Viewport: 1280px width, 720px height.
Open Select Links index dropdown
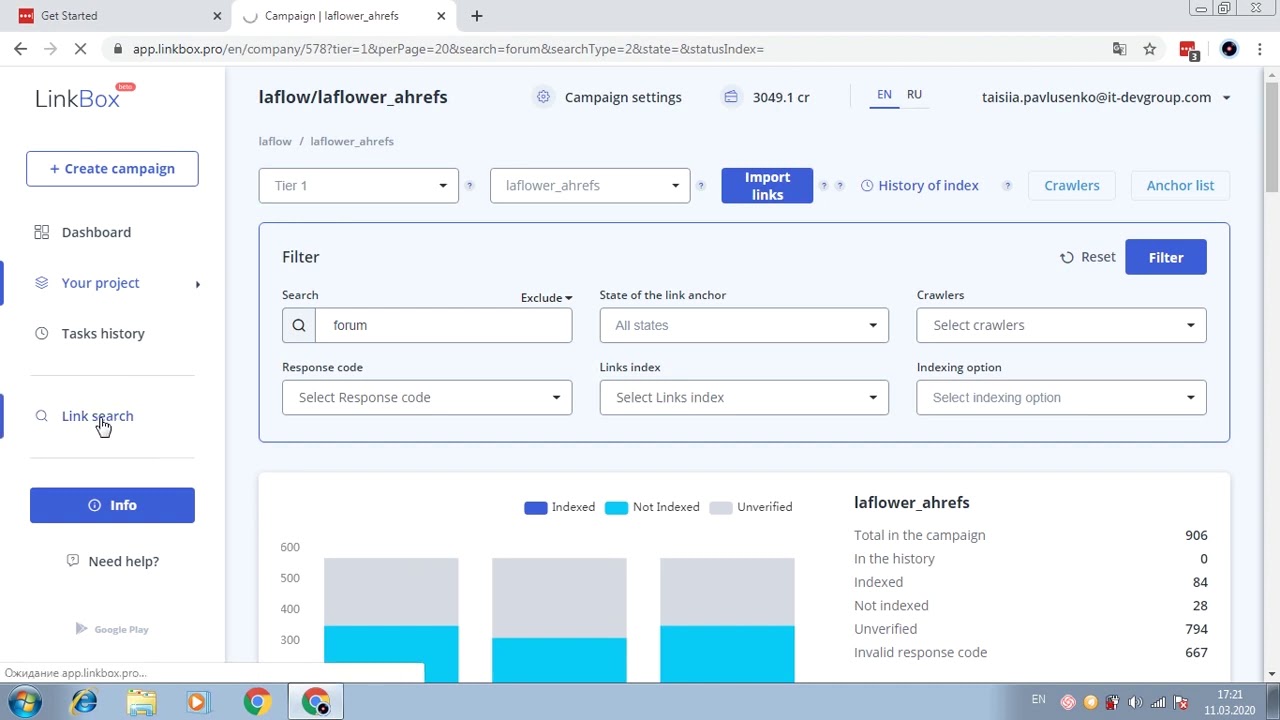[x=744, y=397]
